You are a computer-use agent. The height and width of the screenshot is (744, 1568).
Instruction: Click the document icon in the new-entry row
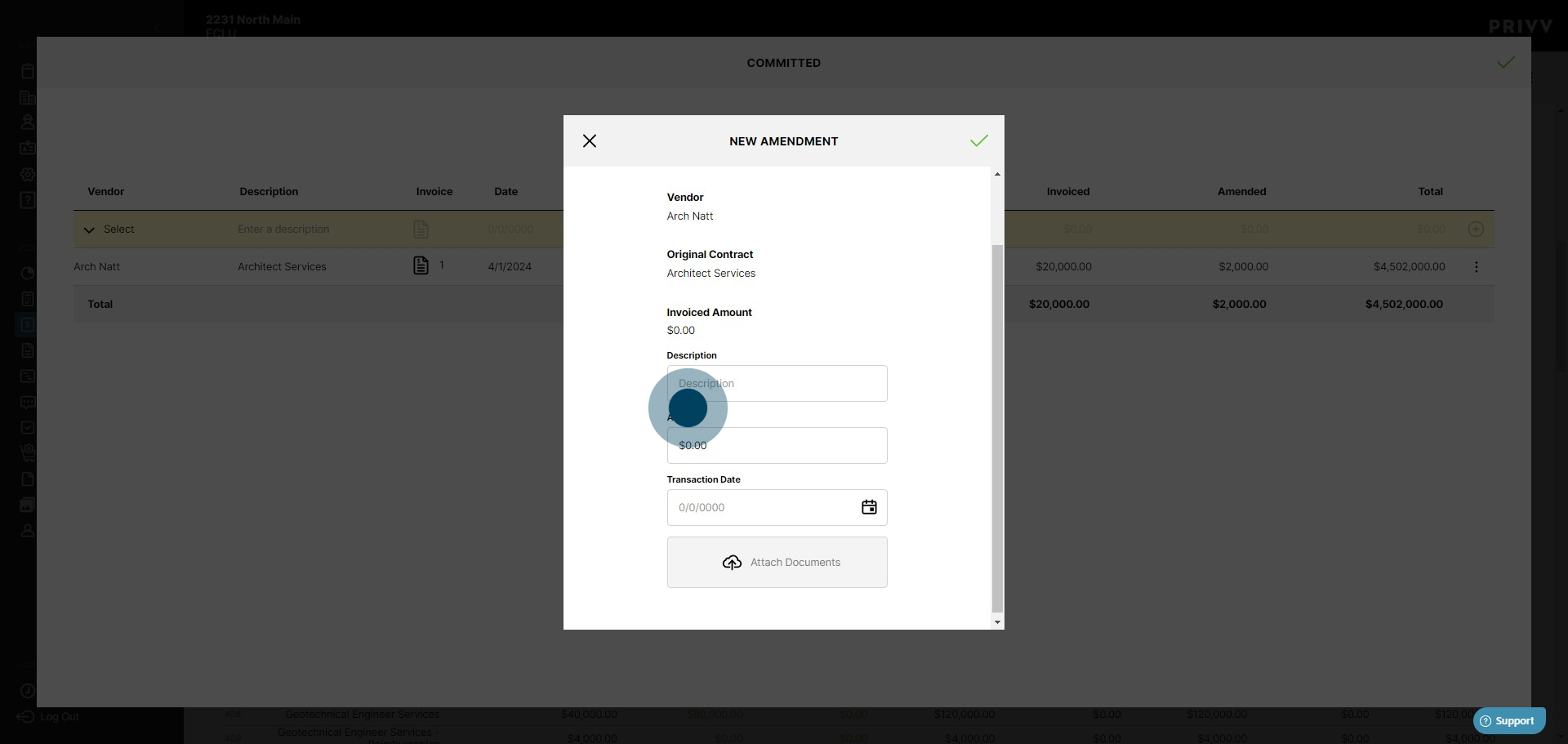point(421,229)
